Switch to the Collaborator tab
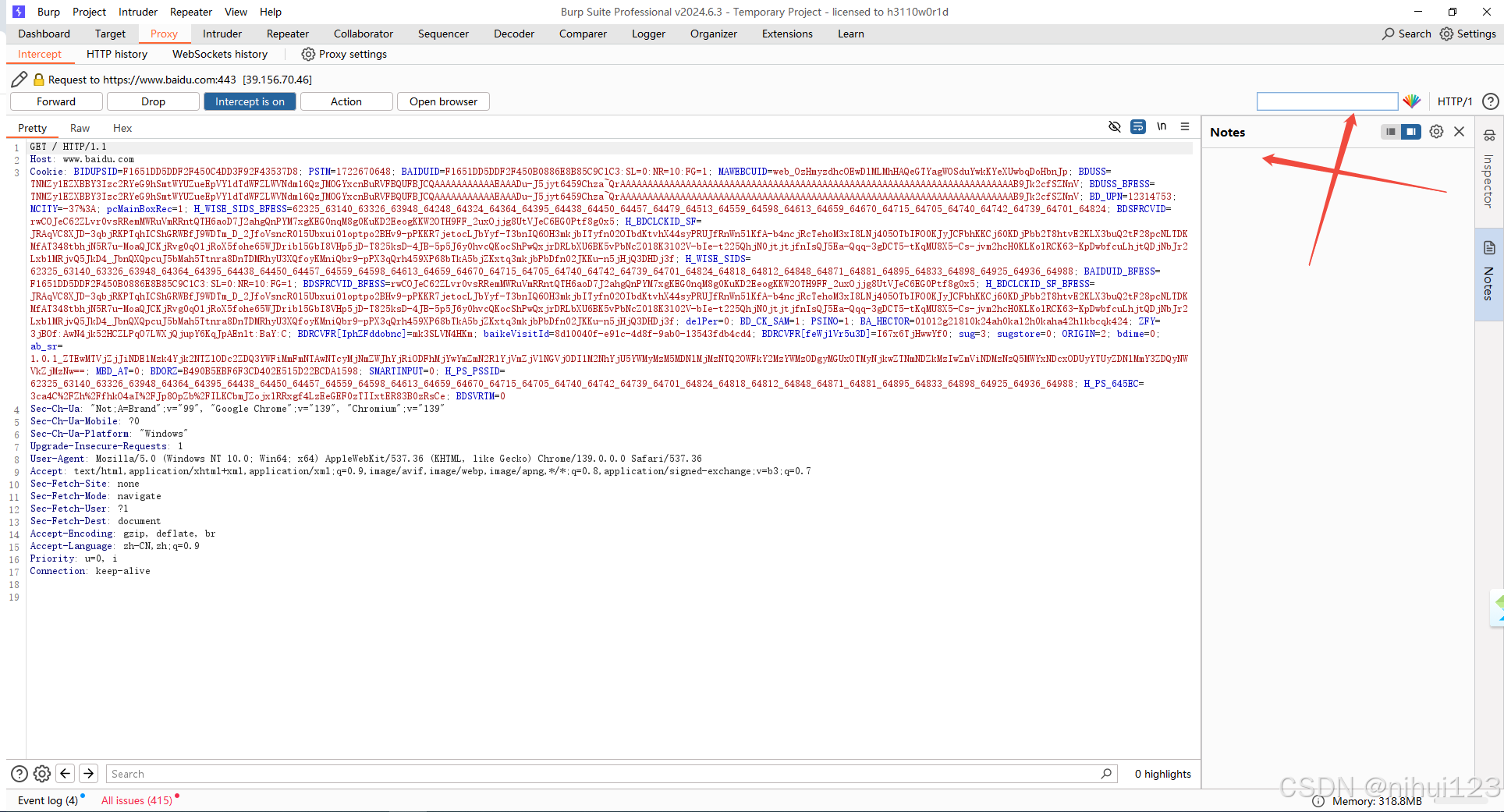Image resolution: width=1504 pixels, height=812 pixels. (364, 34)
